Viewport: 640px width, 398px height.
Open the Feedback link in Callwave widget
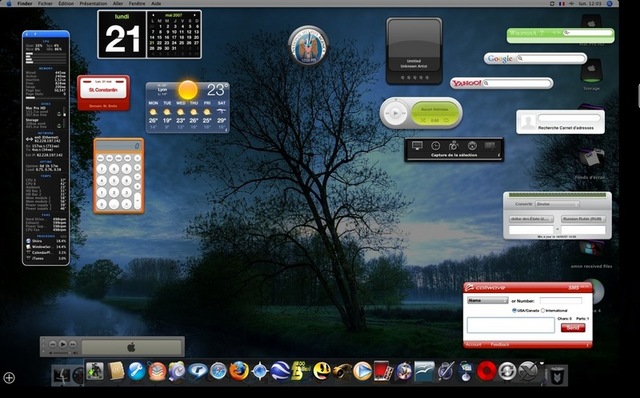coord(500,345)
